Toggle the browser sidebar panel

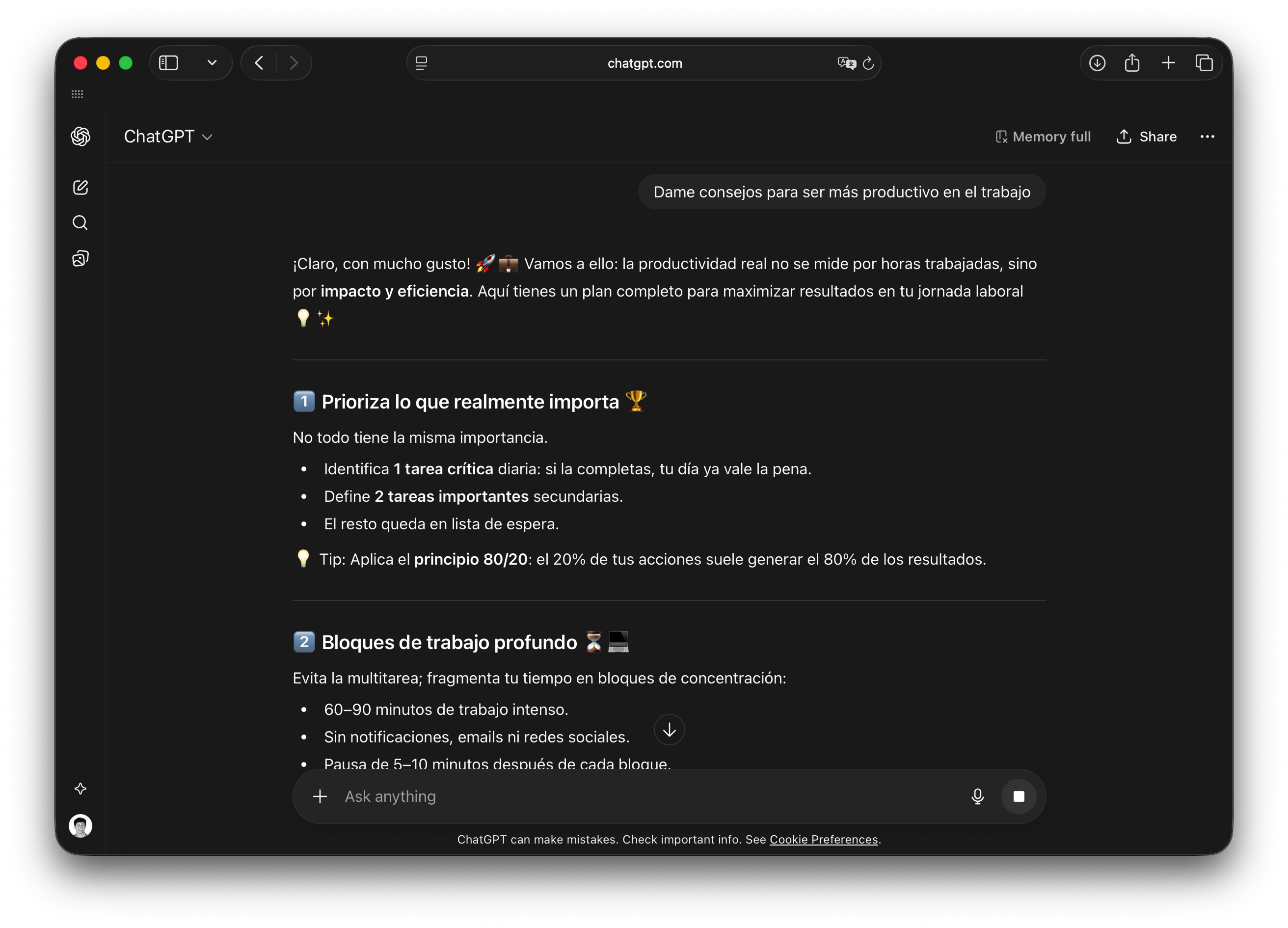(x=168, y=62)
